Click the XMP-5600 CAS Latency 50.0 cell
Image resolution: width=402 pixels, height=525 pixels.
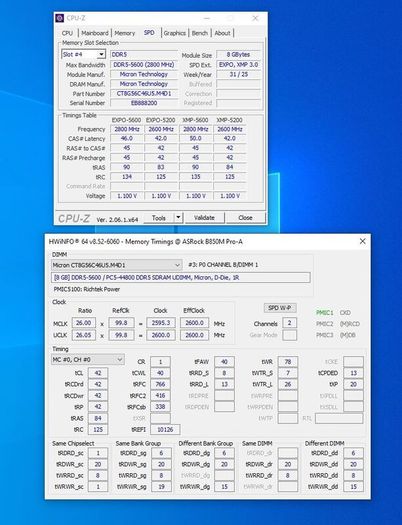click(x=195, y=139)
